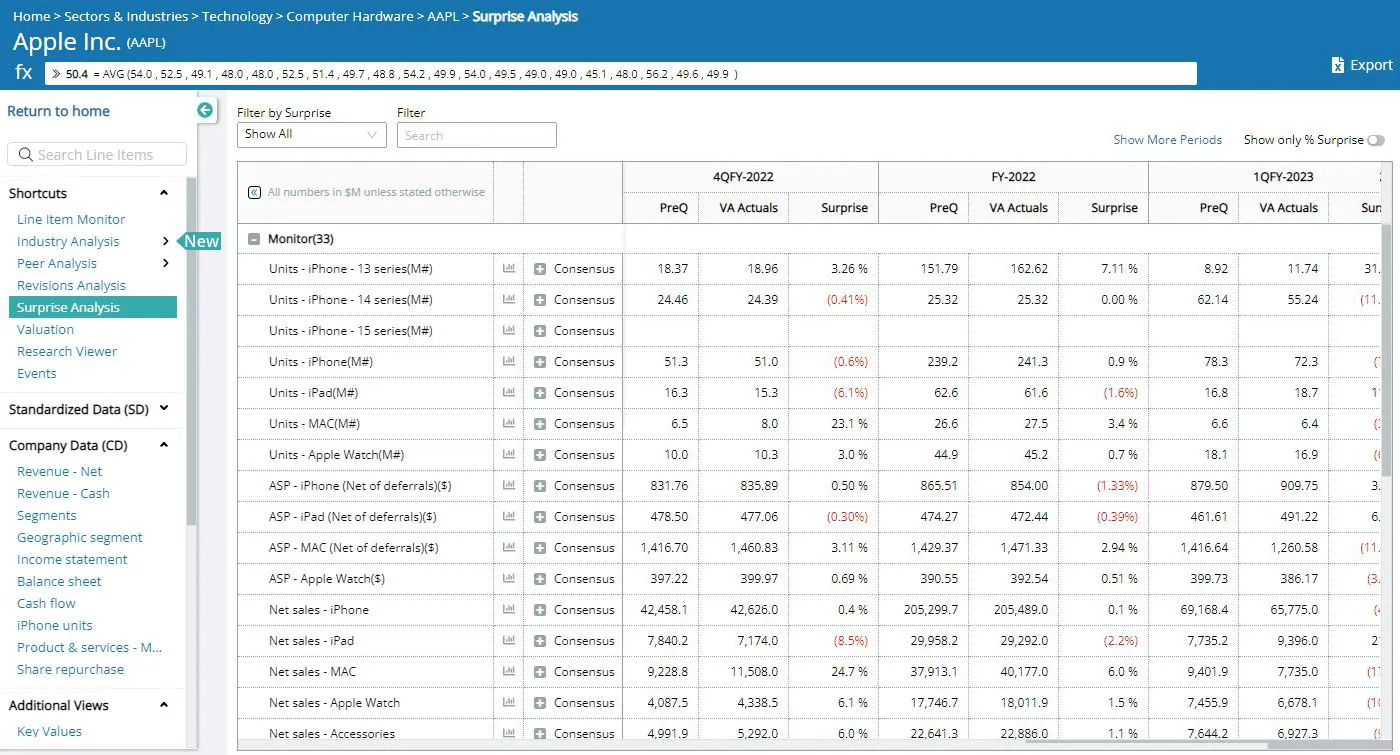Image resolution: width=1400 pixels, height=755 pixels.
Task: Click Export button
Action: (x=1362, y=65)
